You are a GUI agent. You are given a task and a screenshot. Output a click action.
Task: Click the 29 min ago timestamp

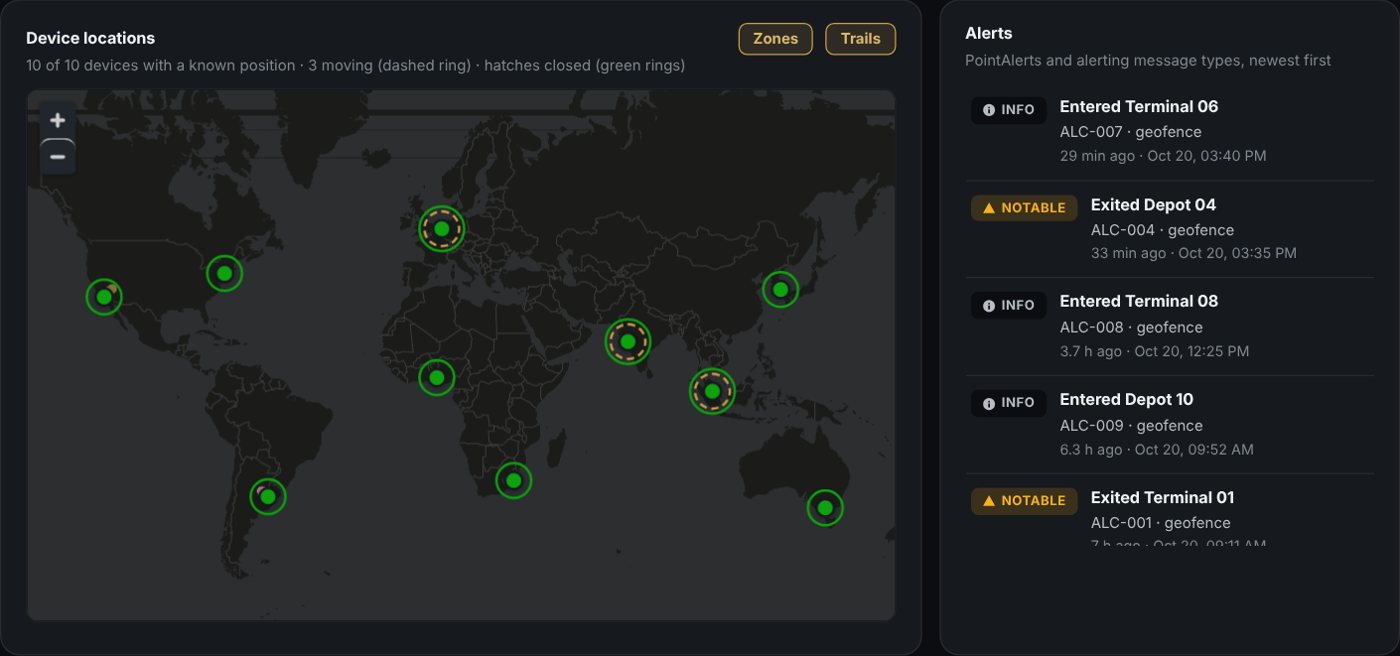1163,156
